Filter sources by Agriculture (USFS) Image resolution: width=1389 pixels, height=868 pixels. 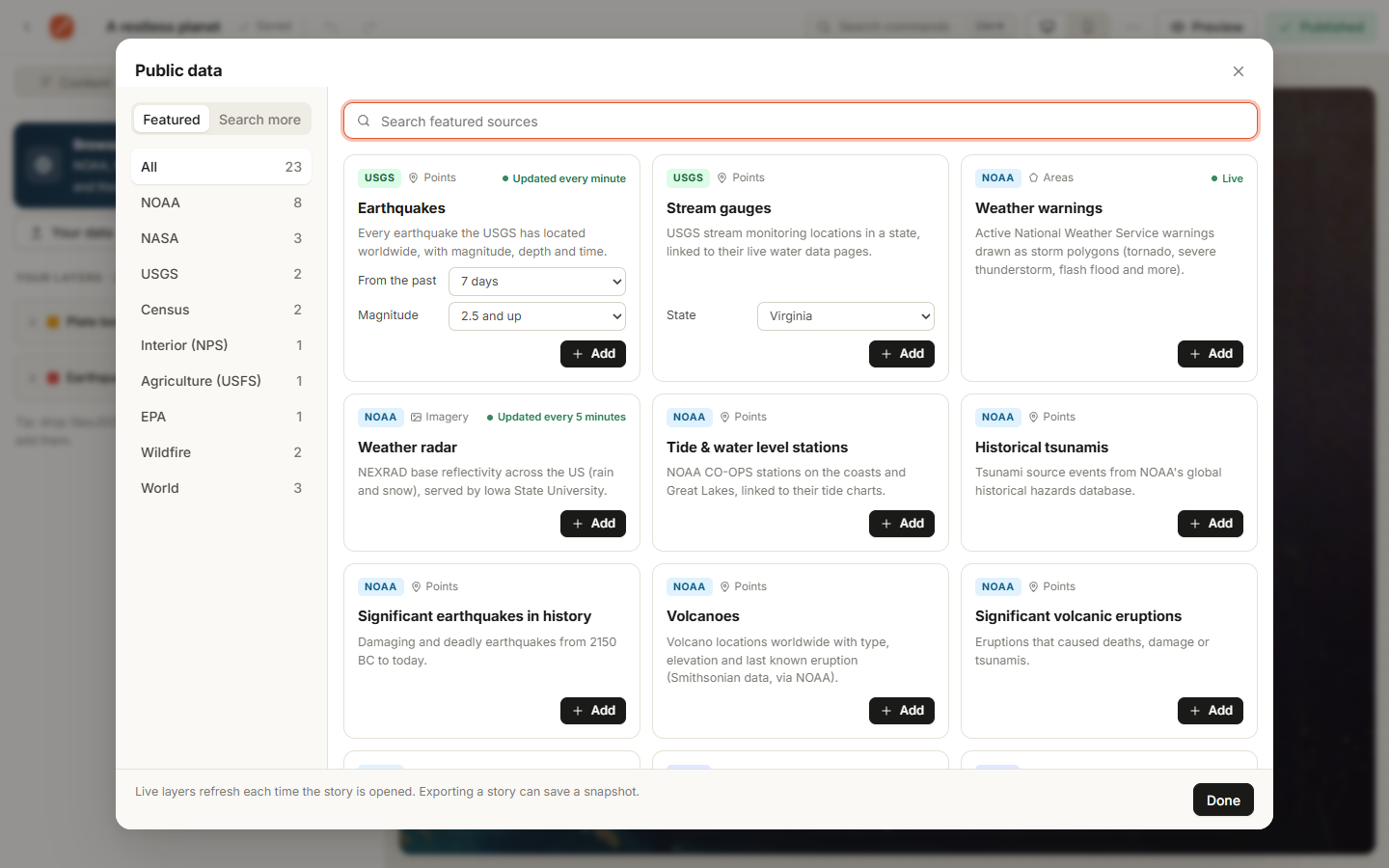(221, 381)
